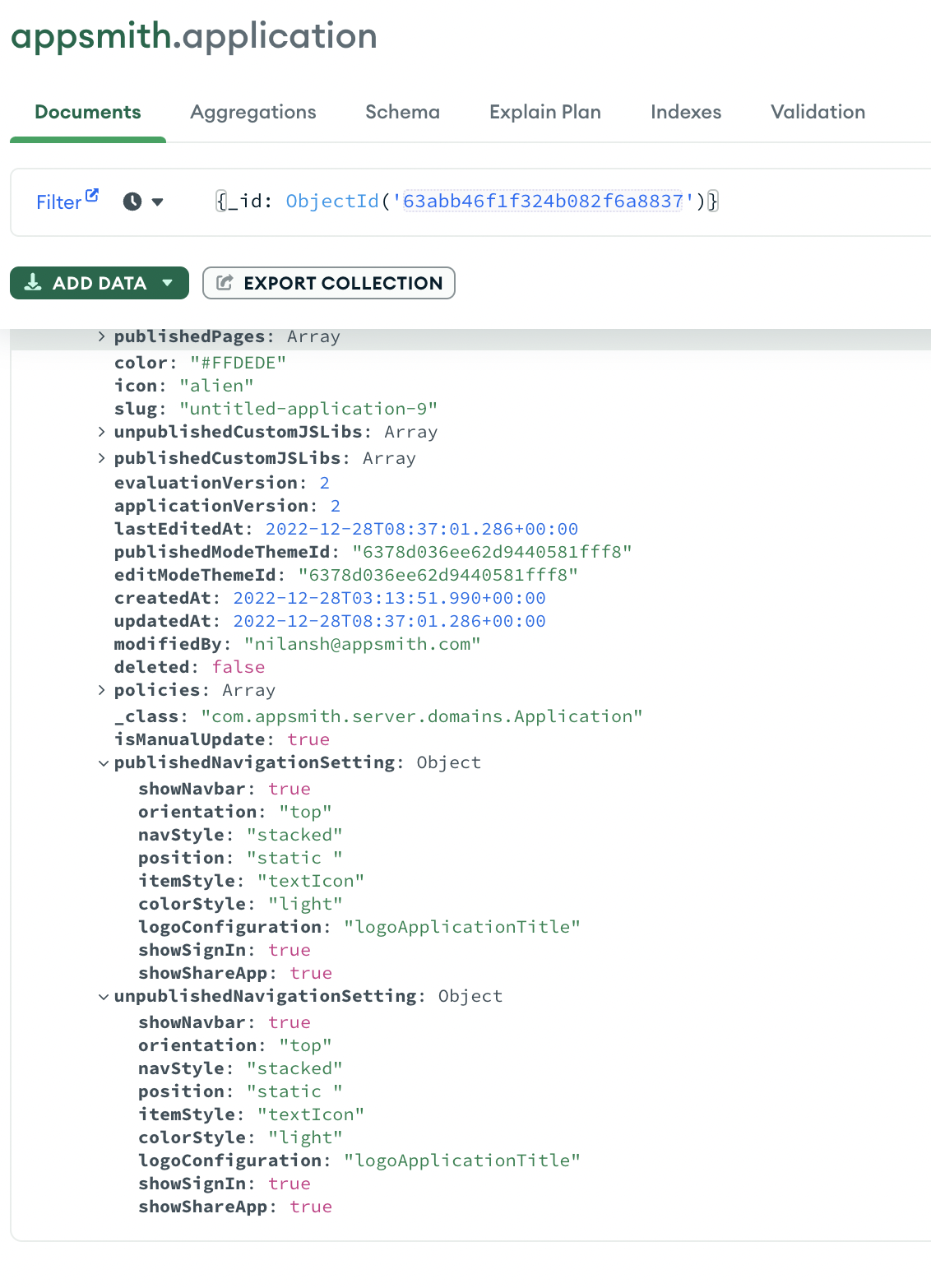Click the download icon on Add Data button
The image size is (931, 1288).
[33, 283]
